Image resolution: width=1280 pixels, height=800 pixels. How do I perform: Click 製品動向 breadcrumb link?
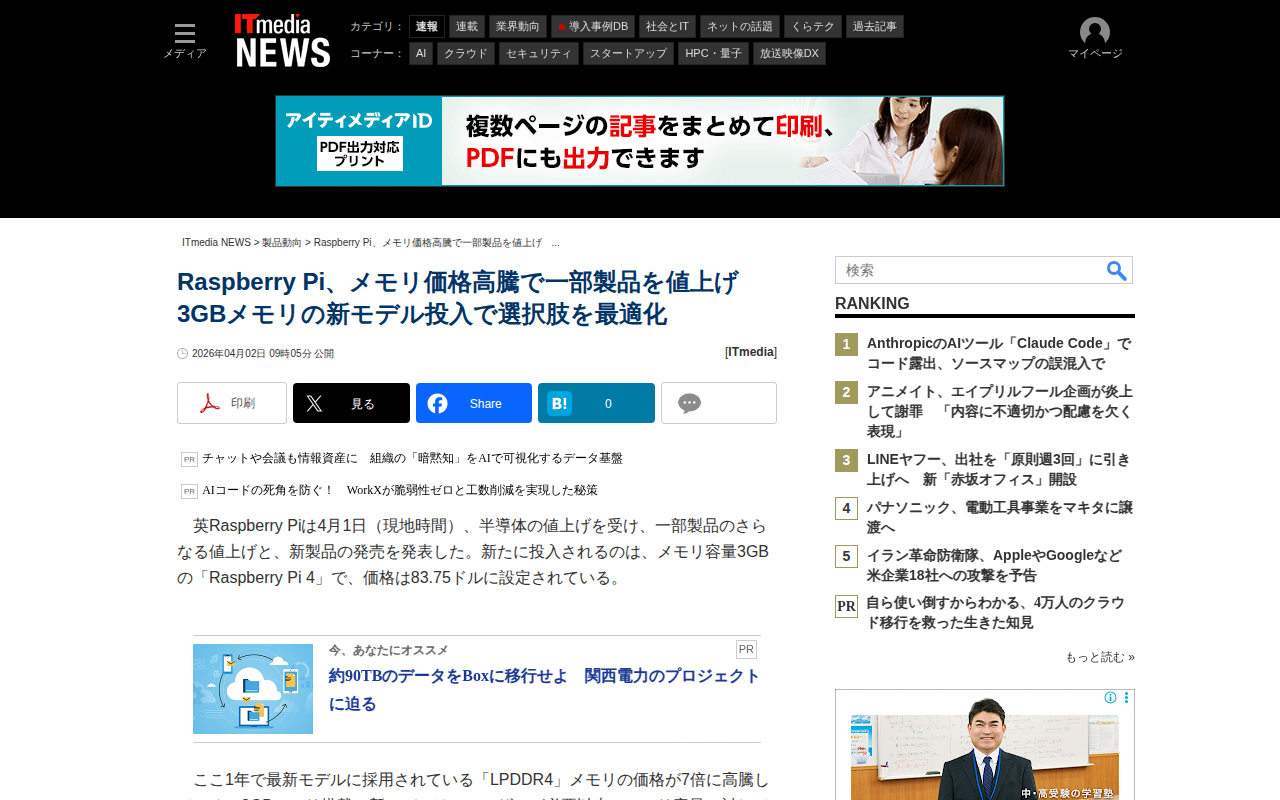(x=282, y=243)
